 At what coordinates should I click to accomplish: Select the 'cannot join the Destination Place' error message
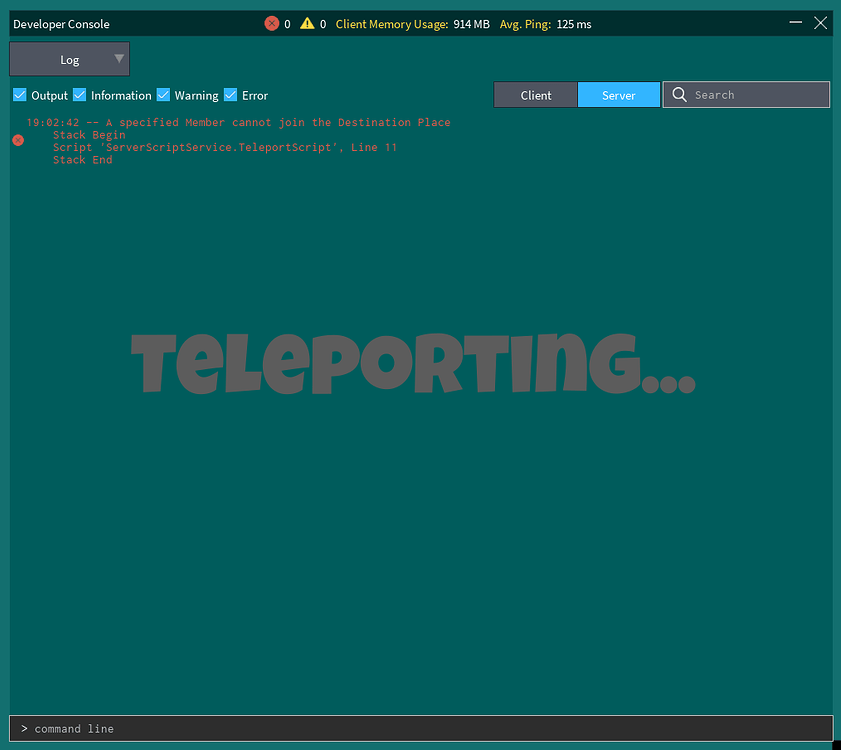[x=278, y=122]
